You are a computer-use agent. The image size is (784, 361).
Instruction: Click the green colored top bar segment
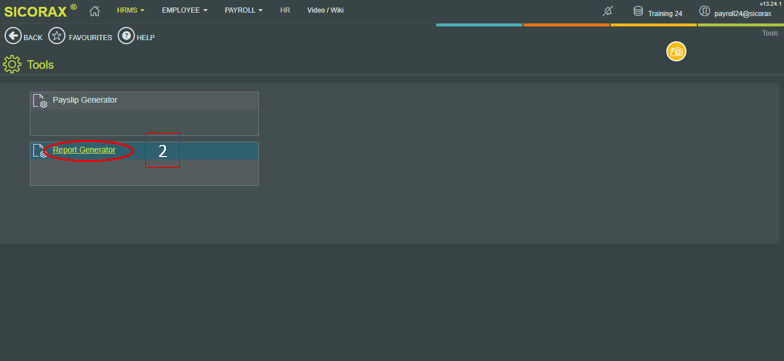pos(741,25)
